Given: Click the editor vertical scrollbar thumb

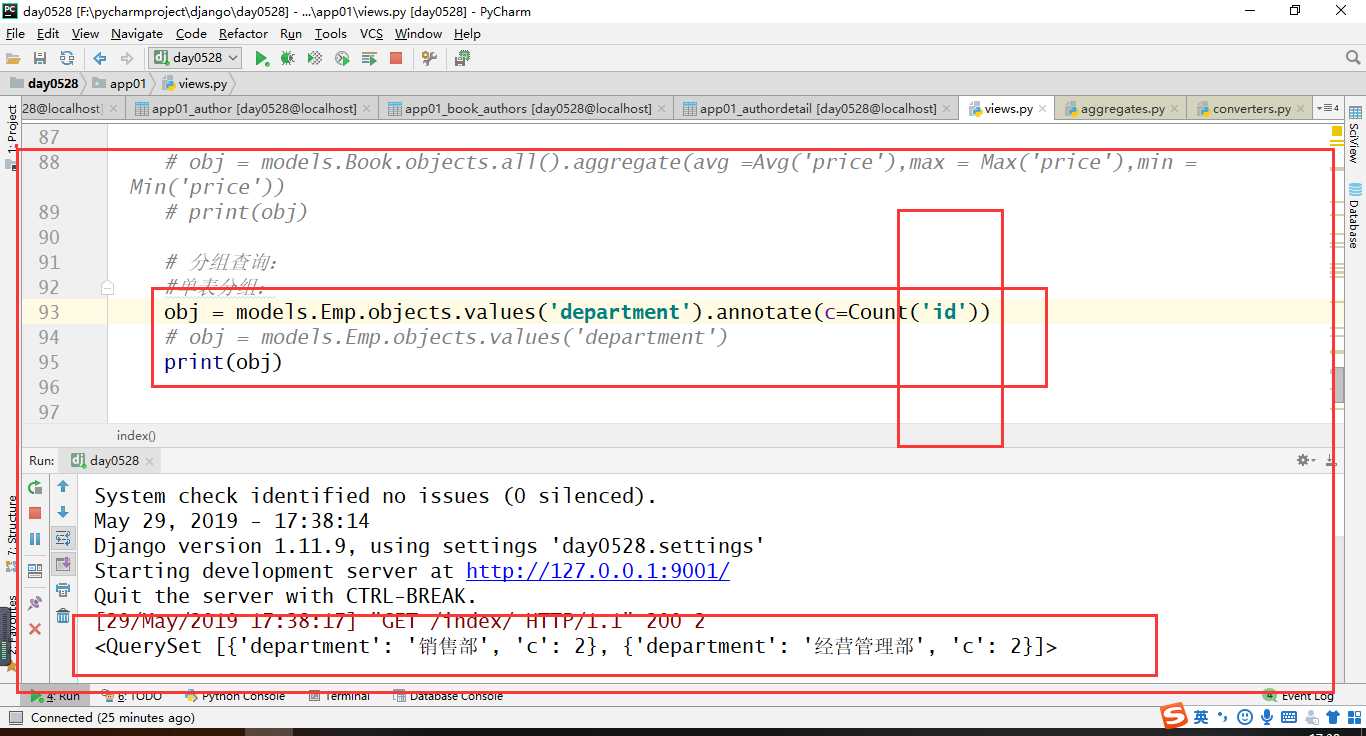Looking at the screenshot, I should (x=1337, y=384).
